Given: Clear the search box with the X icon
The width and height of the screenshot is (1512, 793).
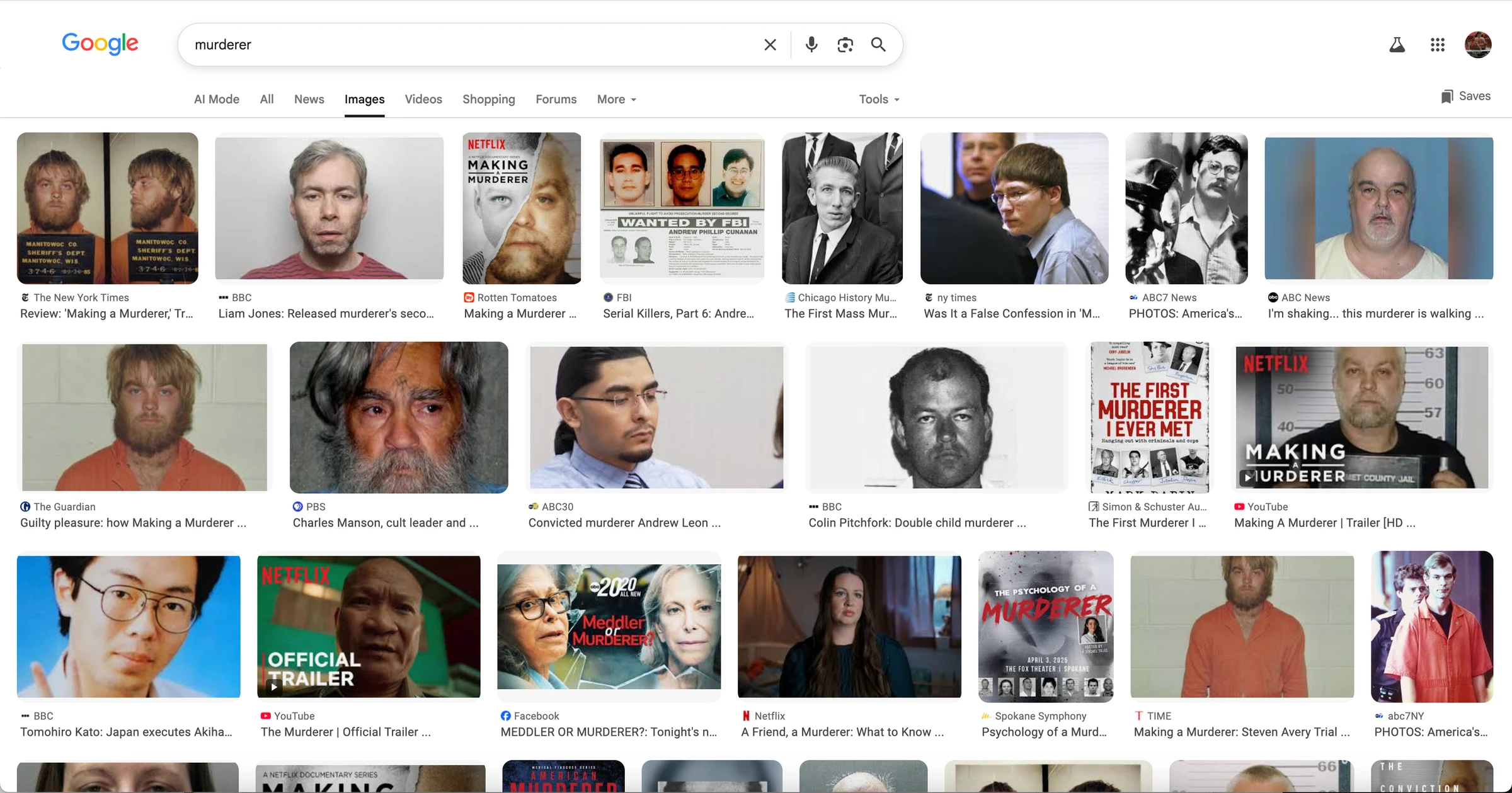Looking at the screenshot, I should point(770,45).
